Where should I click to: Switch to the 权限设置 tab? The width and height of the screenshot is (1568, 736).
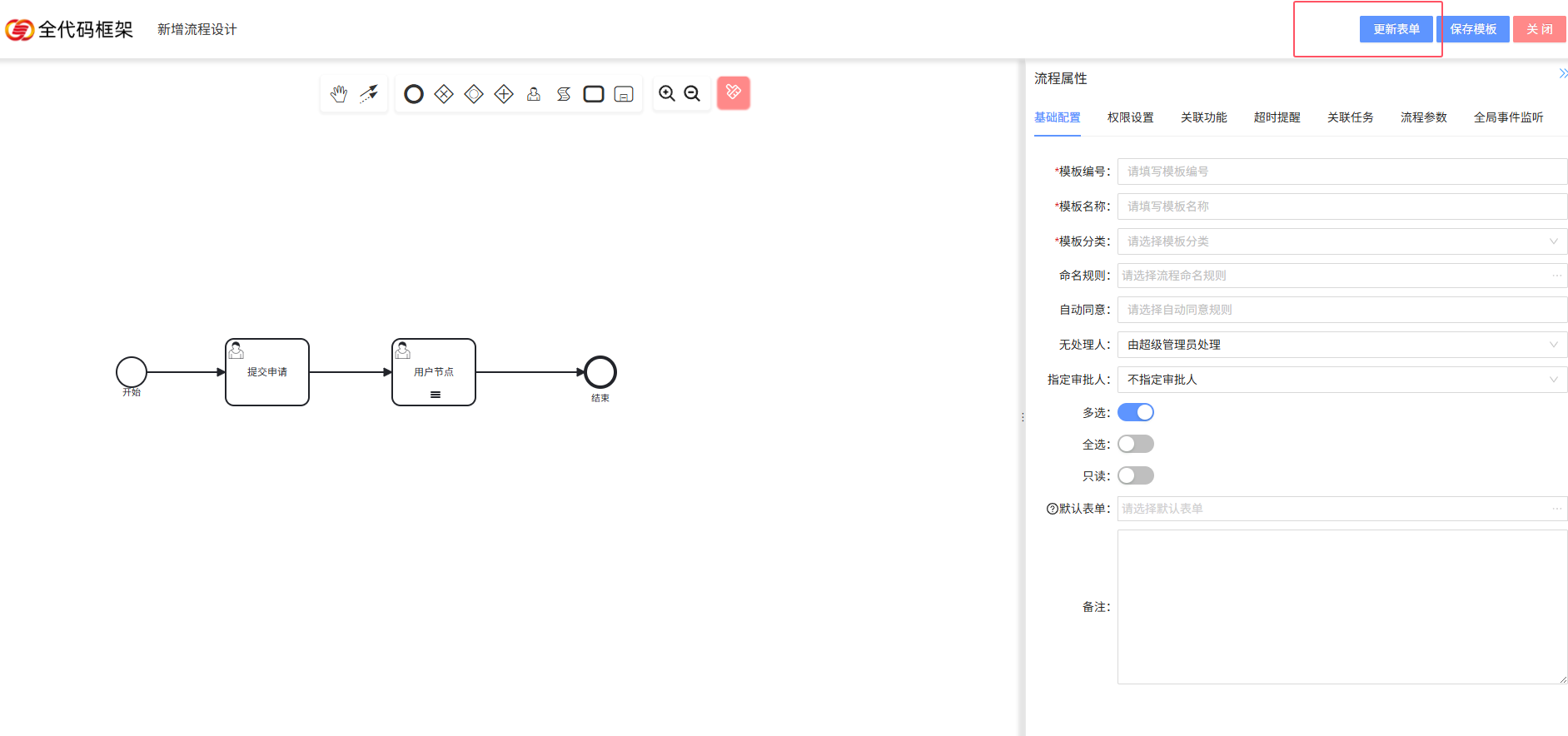(1130, 117)
